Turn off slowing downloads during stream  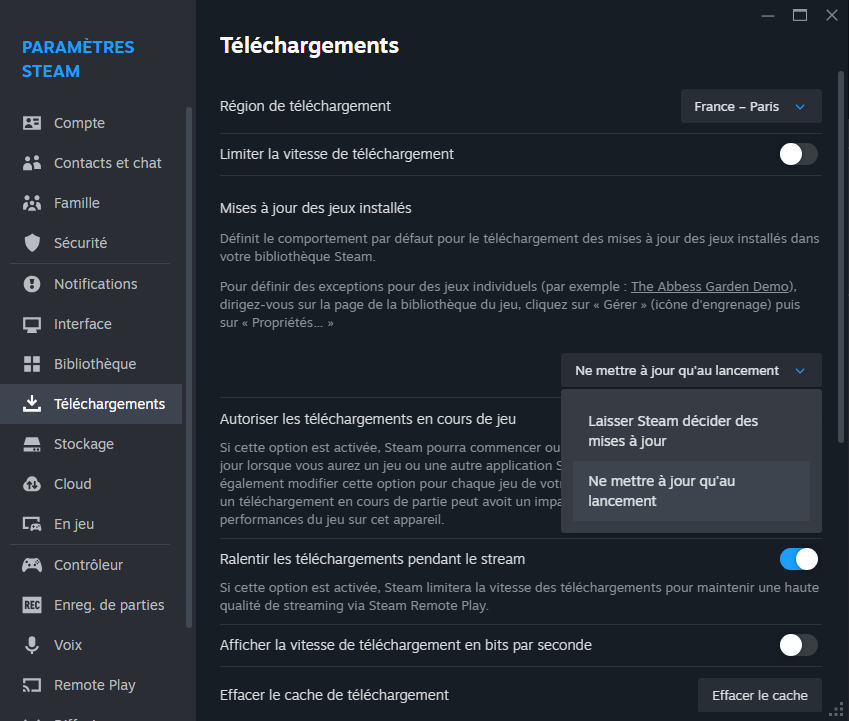pyautogui.click(x=799, y=559)
